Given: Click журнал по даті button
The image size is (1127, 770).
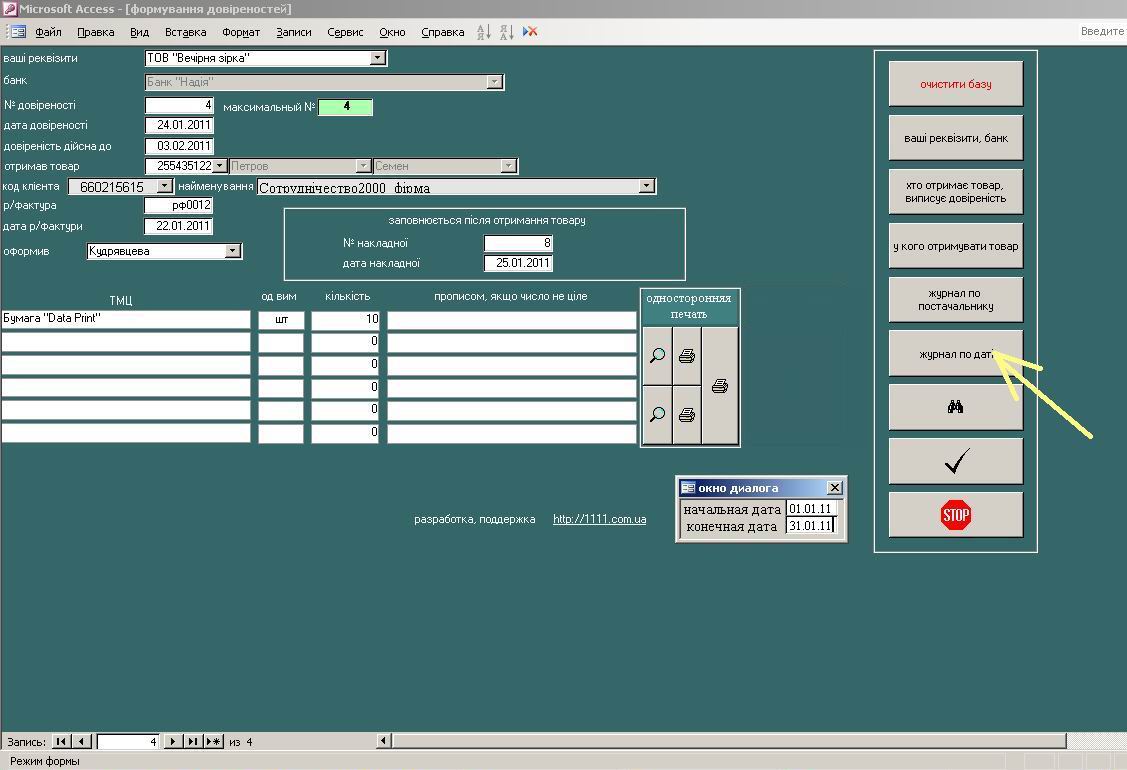Looking at the screenshot, I should pos(955,353).
